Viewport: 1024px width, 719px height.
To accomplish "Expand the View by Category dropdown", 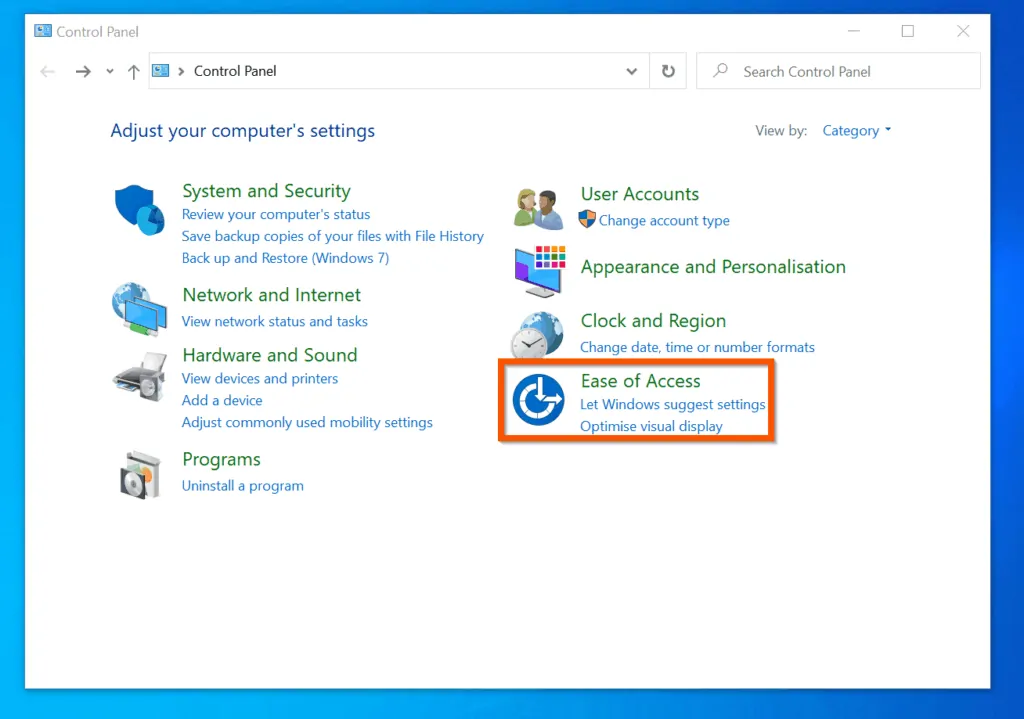I will (x=856, y=131).
